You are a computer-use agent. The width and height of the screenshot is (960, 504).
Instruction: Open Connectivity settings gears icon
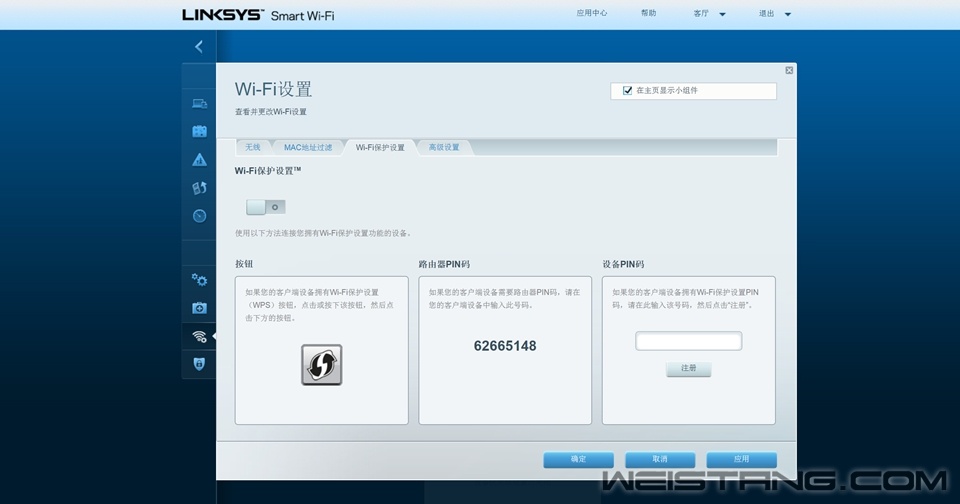point(199,280)
